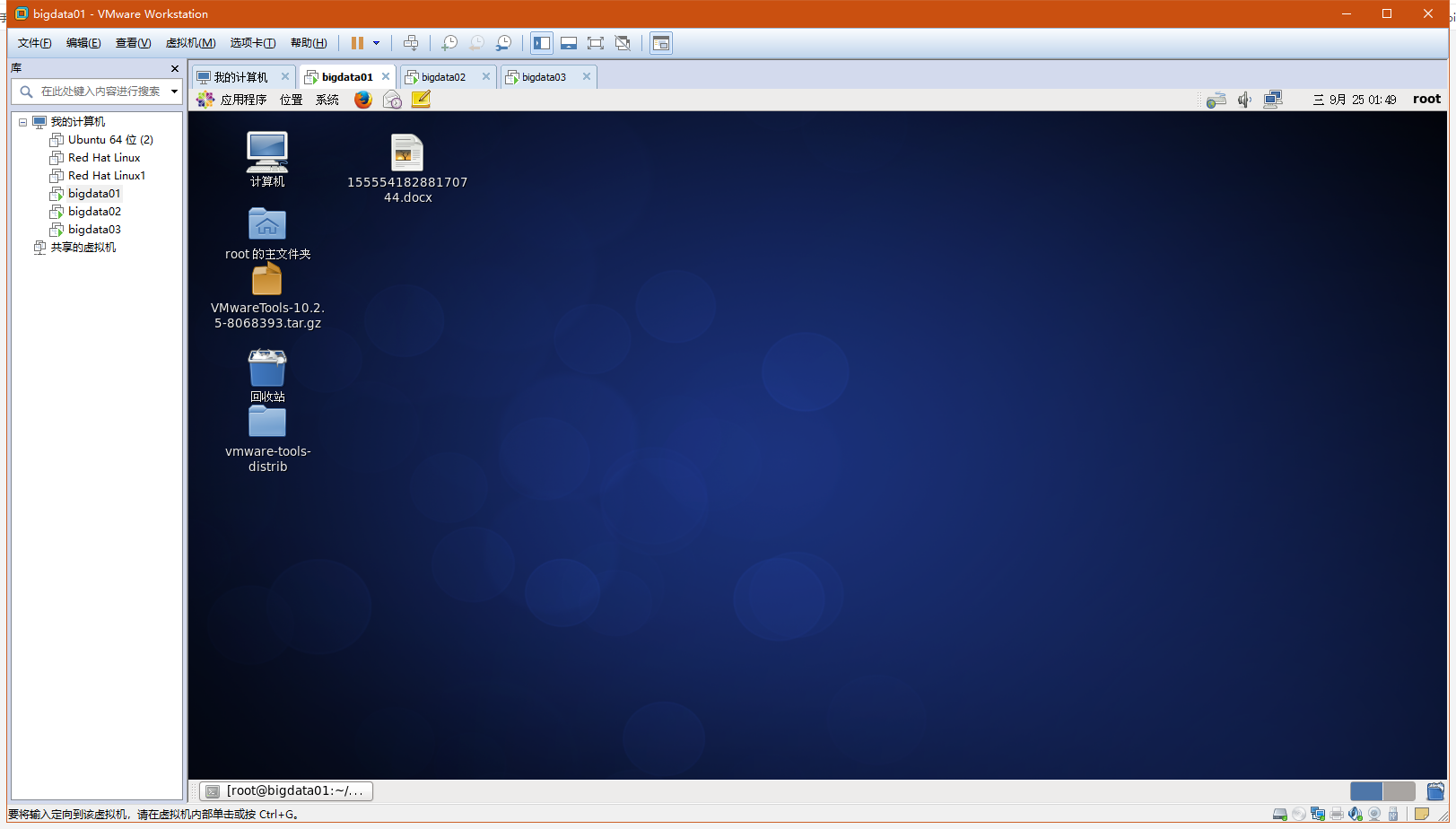Click the hard disk device status icon
This screenshot has height=829, width=1456.
pyautogui.click(x=1280, y=814)
